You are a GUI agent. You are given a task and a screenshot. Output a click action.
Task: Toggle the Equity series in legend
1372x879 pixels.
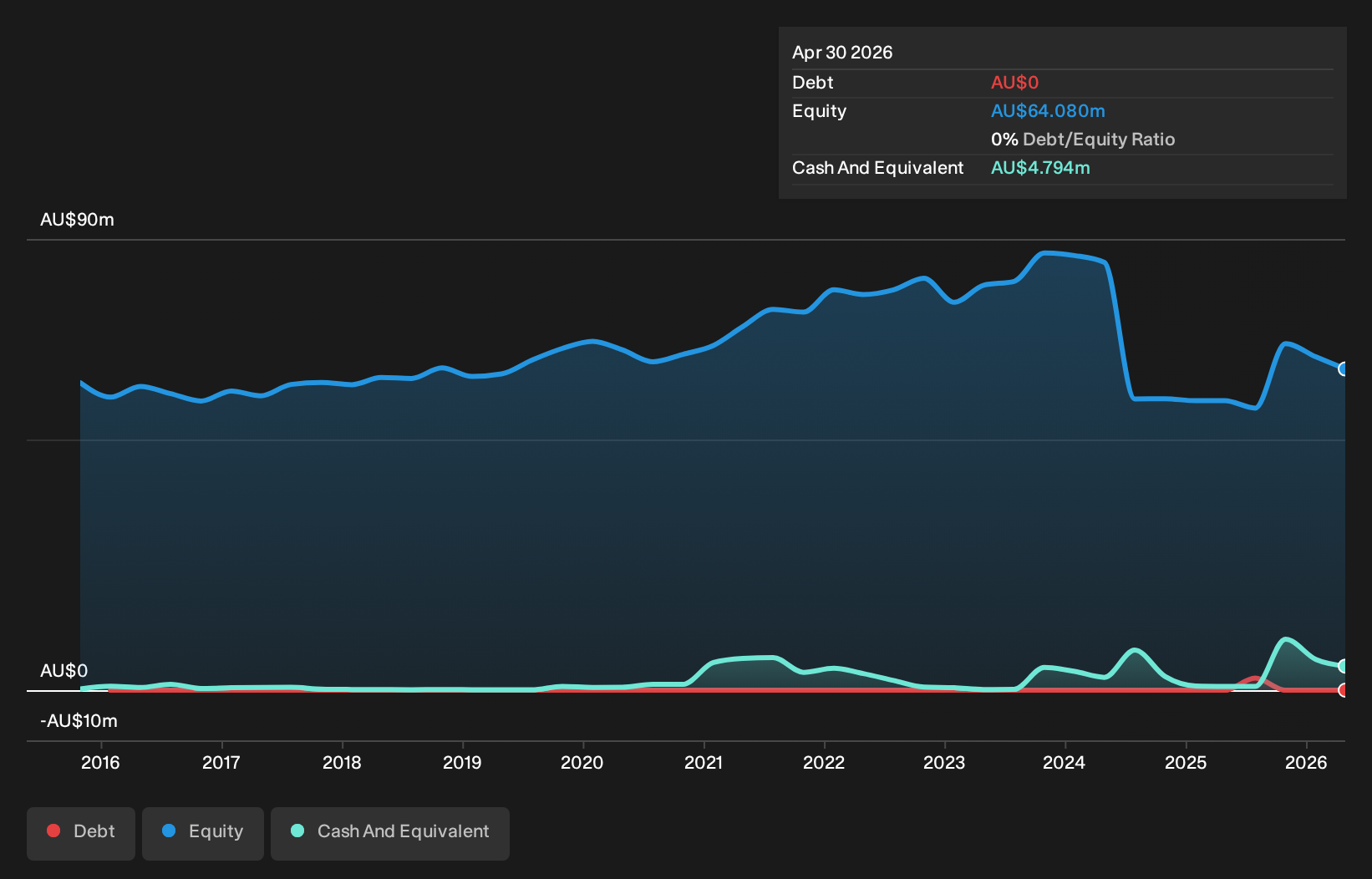coord(203,833)
